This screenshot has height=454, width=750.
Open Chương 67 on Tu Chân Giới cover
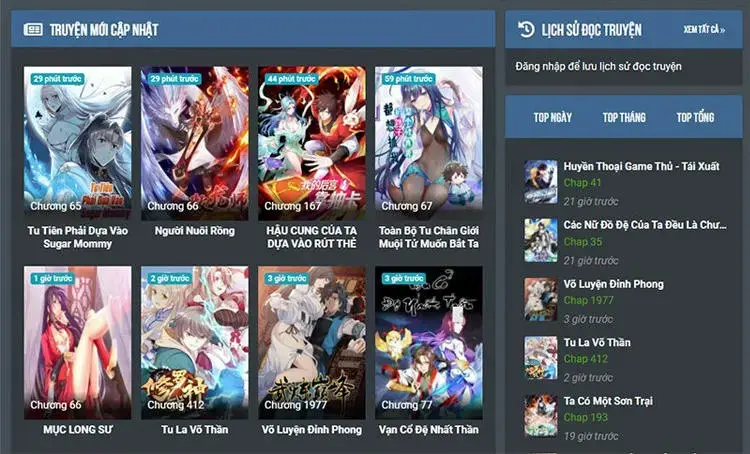407,206
